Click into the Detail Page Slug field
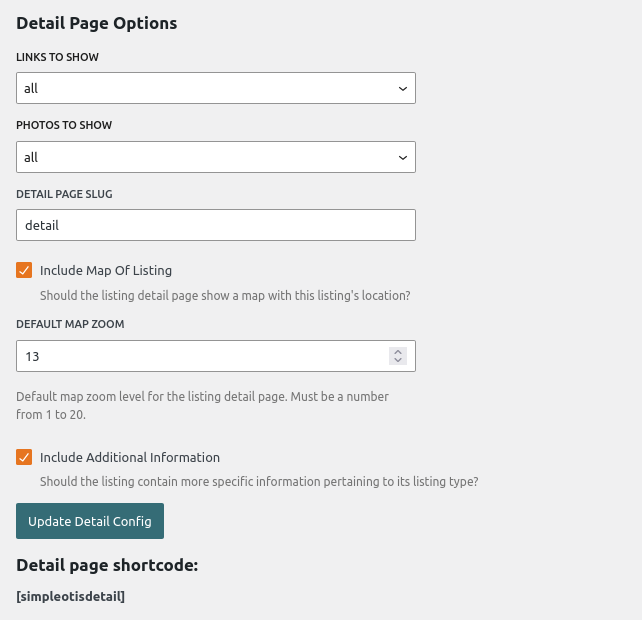Viewport: 642px width, 620px height. (215, 225)
